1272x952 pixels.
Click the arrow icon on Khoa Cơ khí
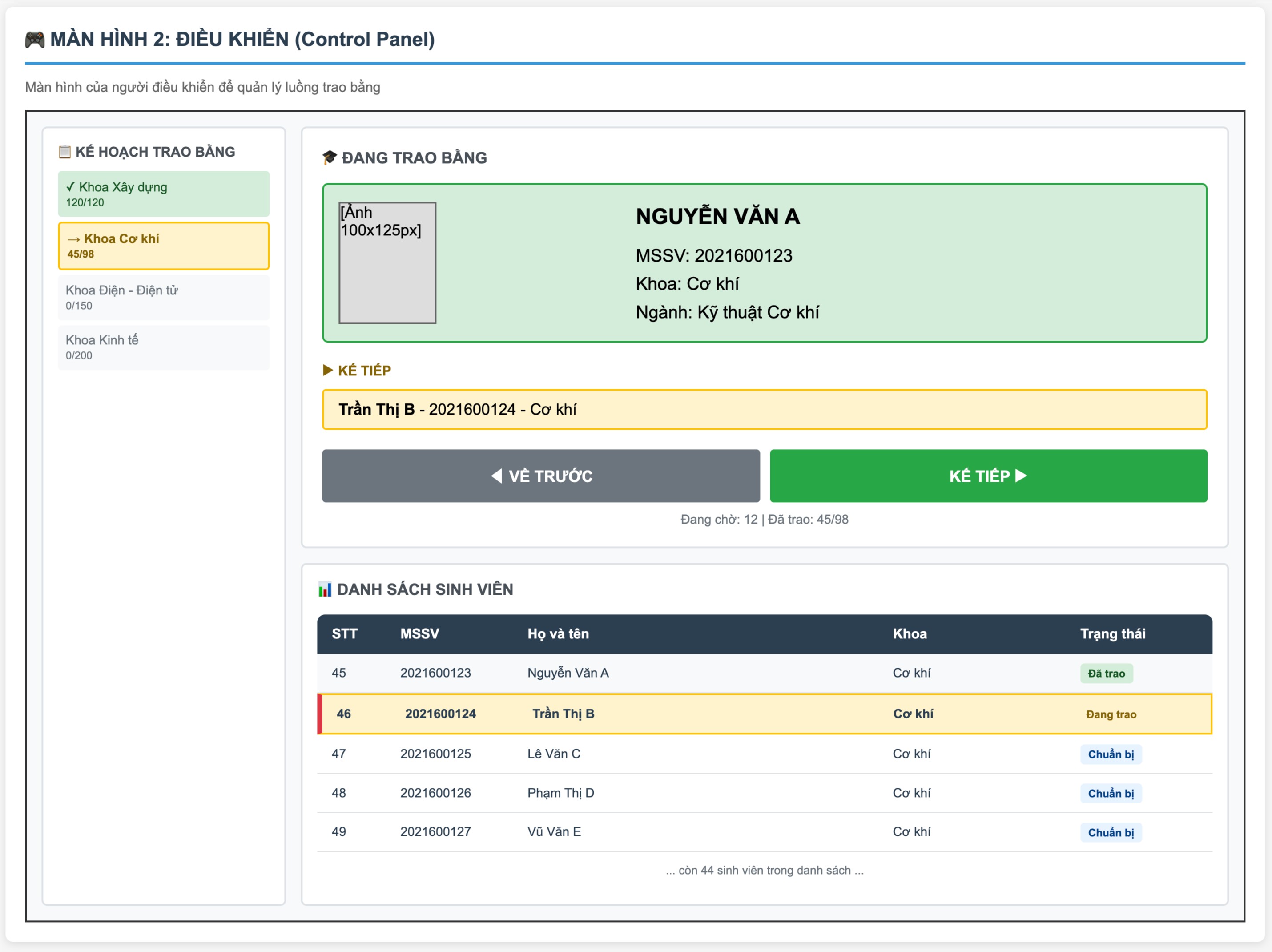point(73,239)
